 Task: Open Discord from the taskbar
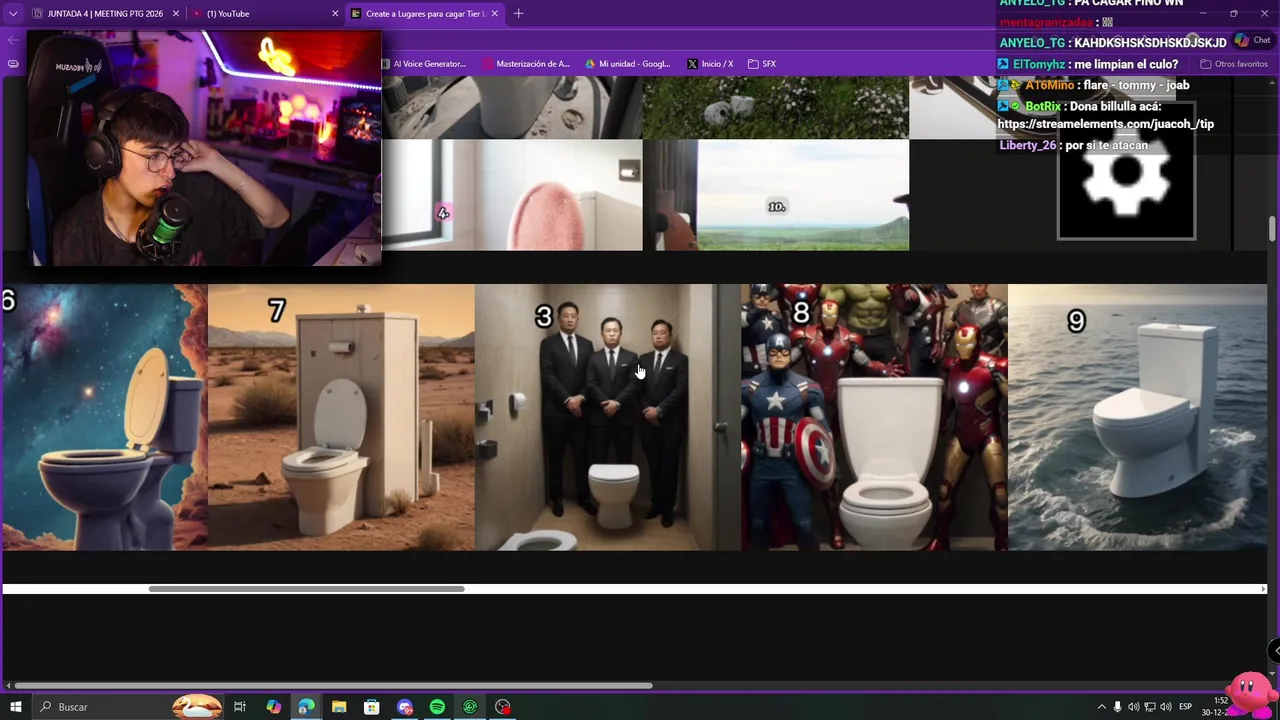pyautogui.click(x=405, y=707)
